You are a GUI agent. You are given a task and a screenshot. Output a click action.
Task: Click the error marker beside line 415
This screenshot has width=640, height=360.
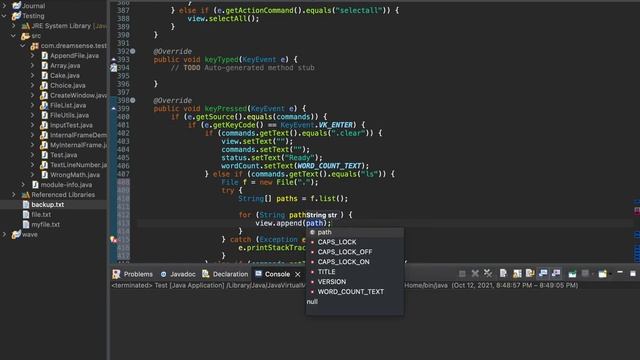click(x=114, y=240)
